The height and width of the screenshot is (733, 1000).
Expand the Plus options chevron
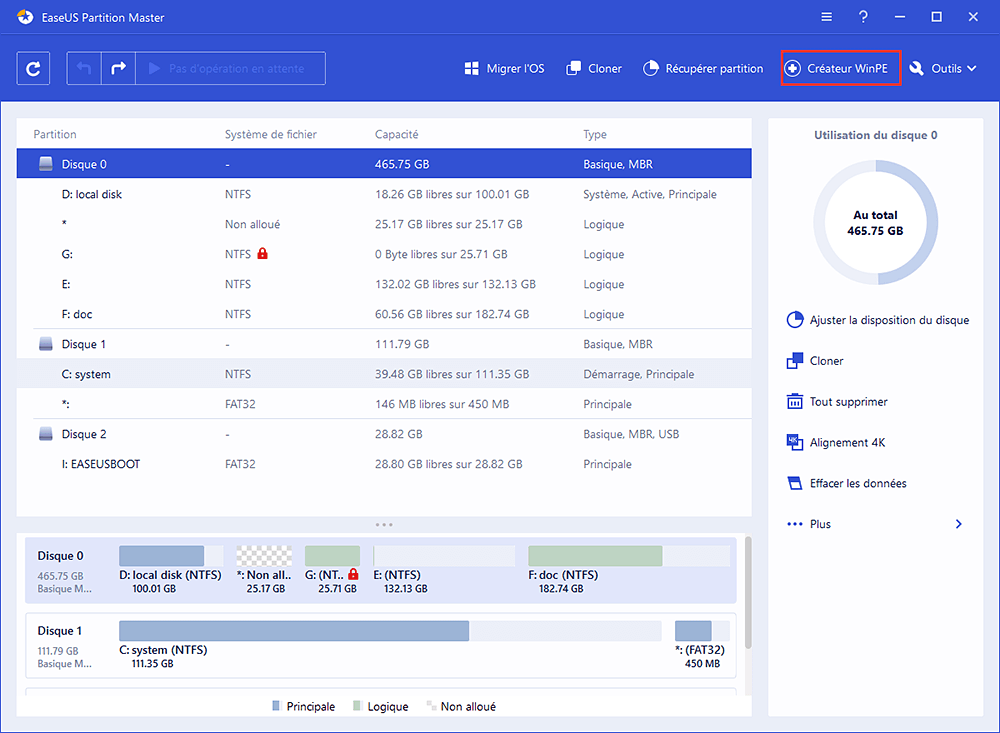pos(959,524)
